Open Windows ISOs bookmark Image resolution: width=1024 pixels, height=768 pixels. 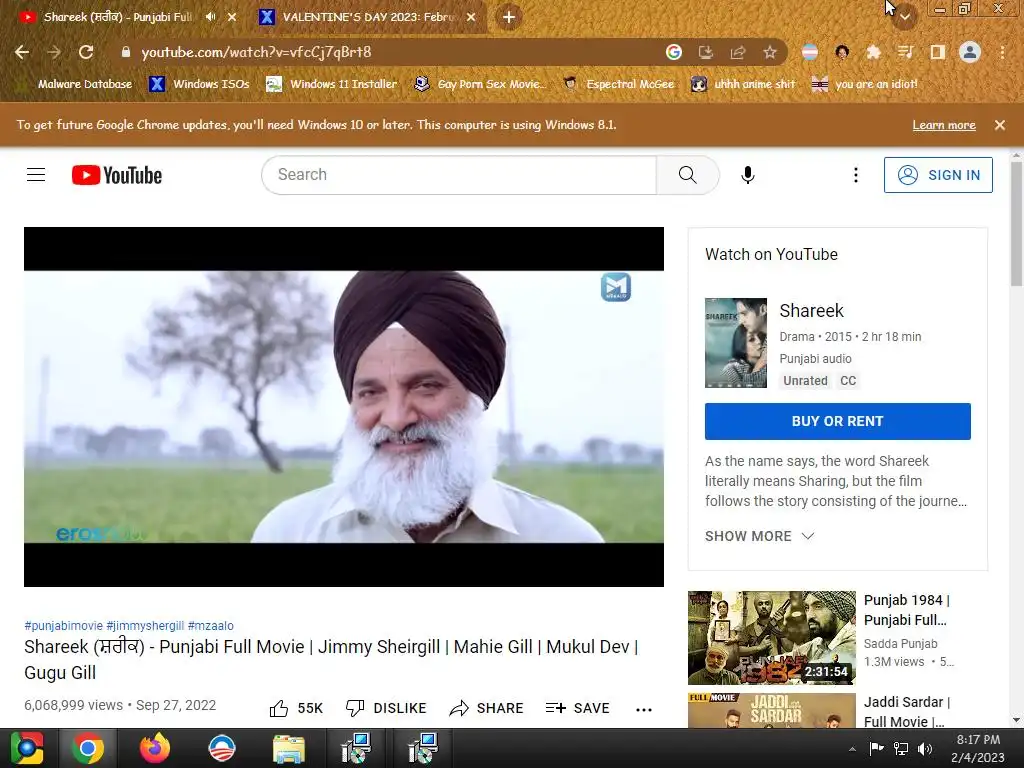click(x=200, y=84)
